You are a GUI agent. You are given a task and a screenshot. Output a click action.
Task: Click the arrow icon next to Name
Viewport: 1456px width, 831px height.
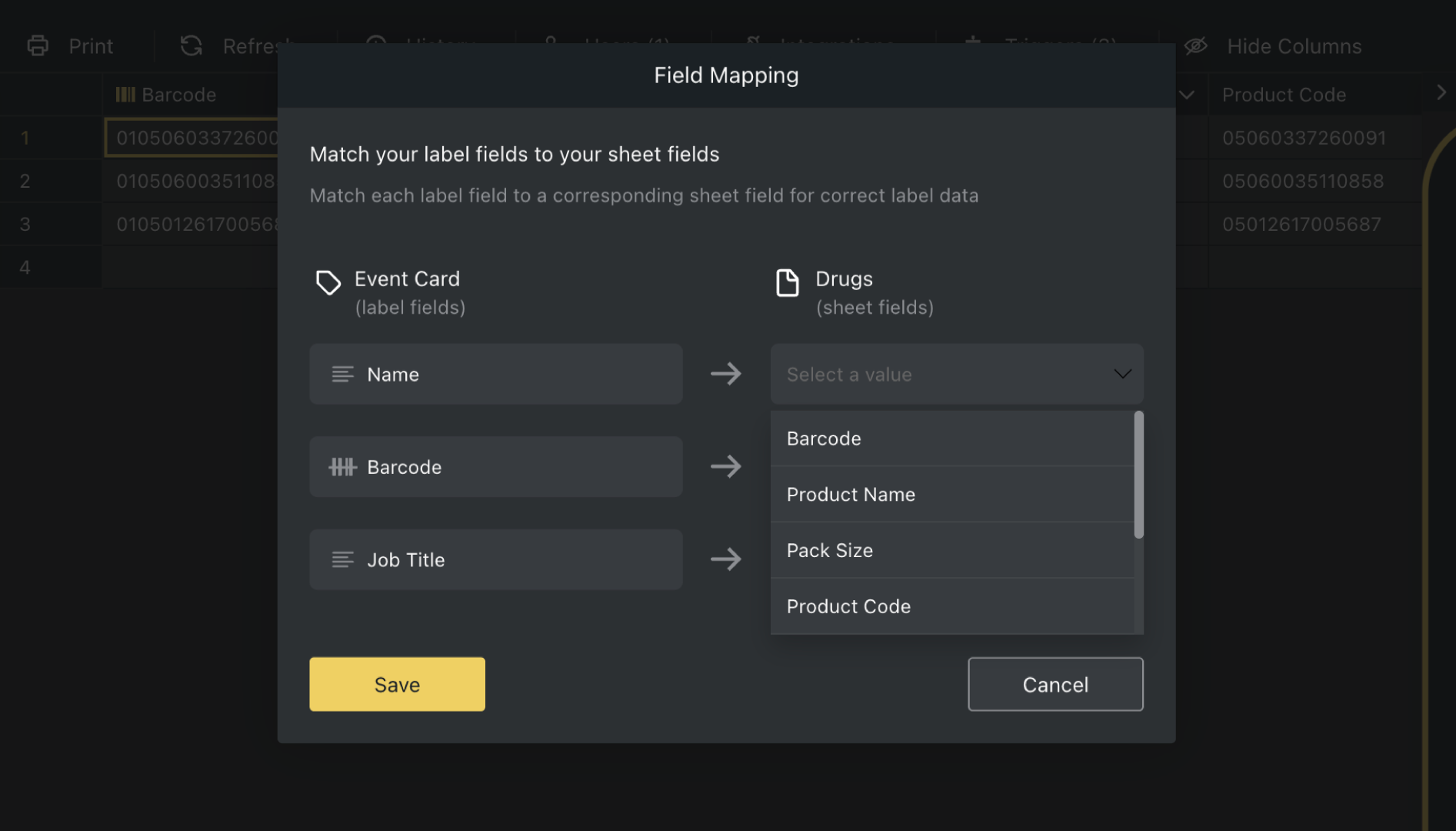pyautogui.click(x=725, y=374)
